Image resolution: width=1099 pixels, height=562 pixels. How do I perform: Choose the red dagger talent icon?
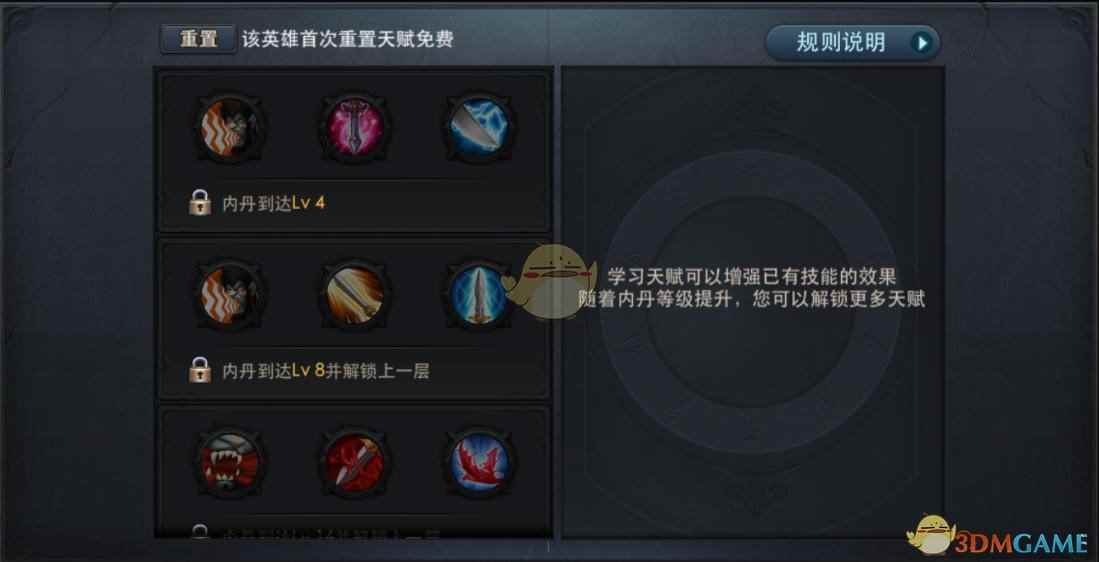(355, 462)
